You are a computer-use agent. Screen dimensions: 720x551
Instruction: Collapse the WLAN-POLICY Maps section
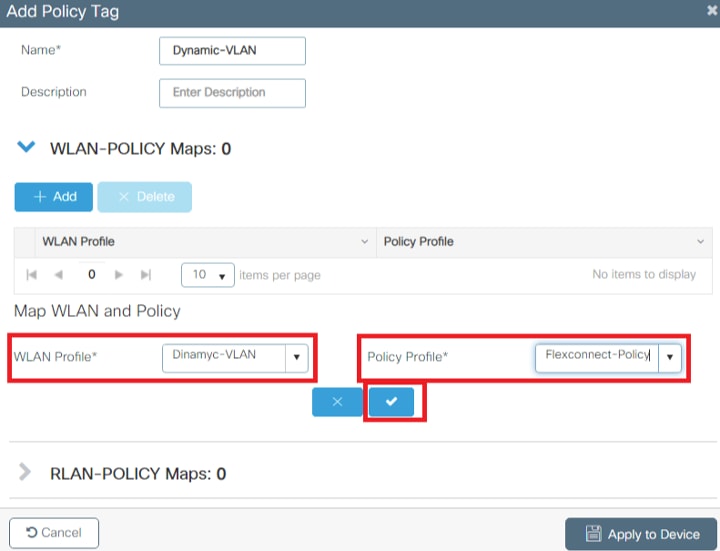(x=27, y=148)
